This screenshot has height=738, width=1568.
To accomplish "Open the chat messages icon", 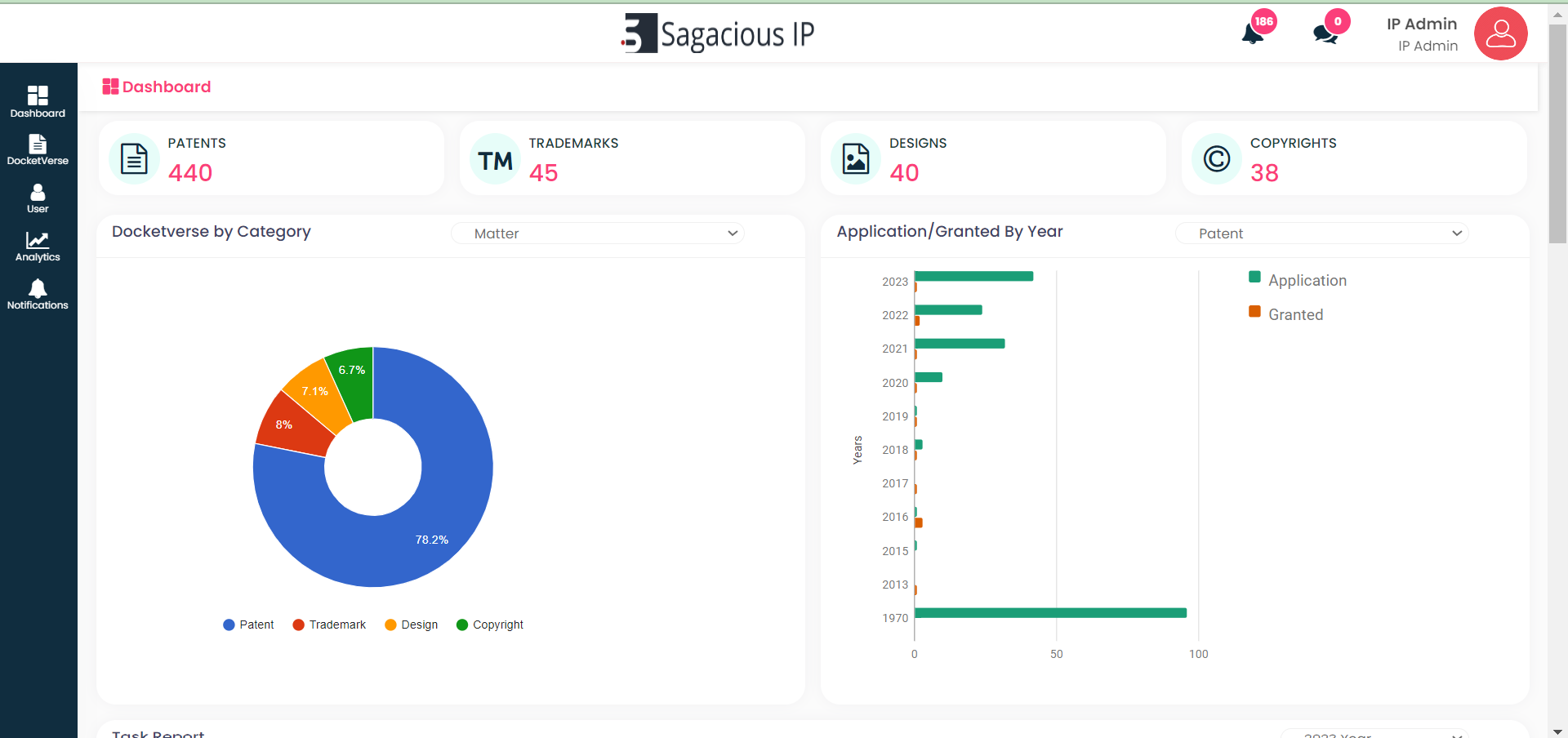I will coord(1325,33).
